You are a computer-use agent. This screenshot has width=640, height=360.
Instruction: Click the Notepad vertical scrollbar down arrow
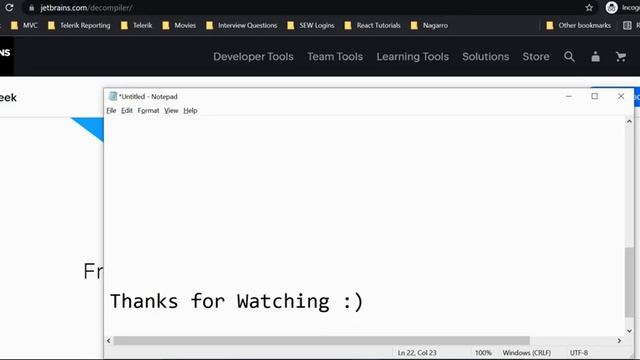coord(629,331)
